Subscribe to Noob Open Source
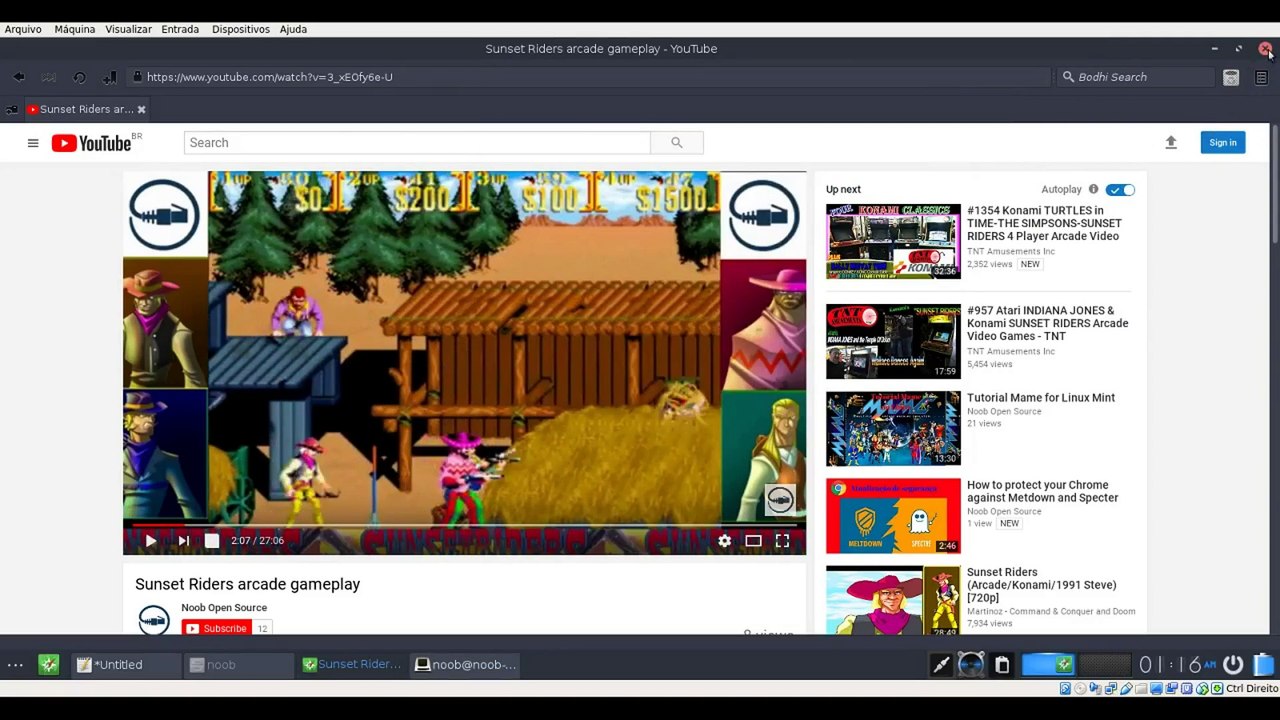Screen dimensions: 1280x720 pos(216,628)
